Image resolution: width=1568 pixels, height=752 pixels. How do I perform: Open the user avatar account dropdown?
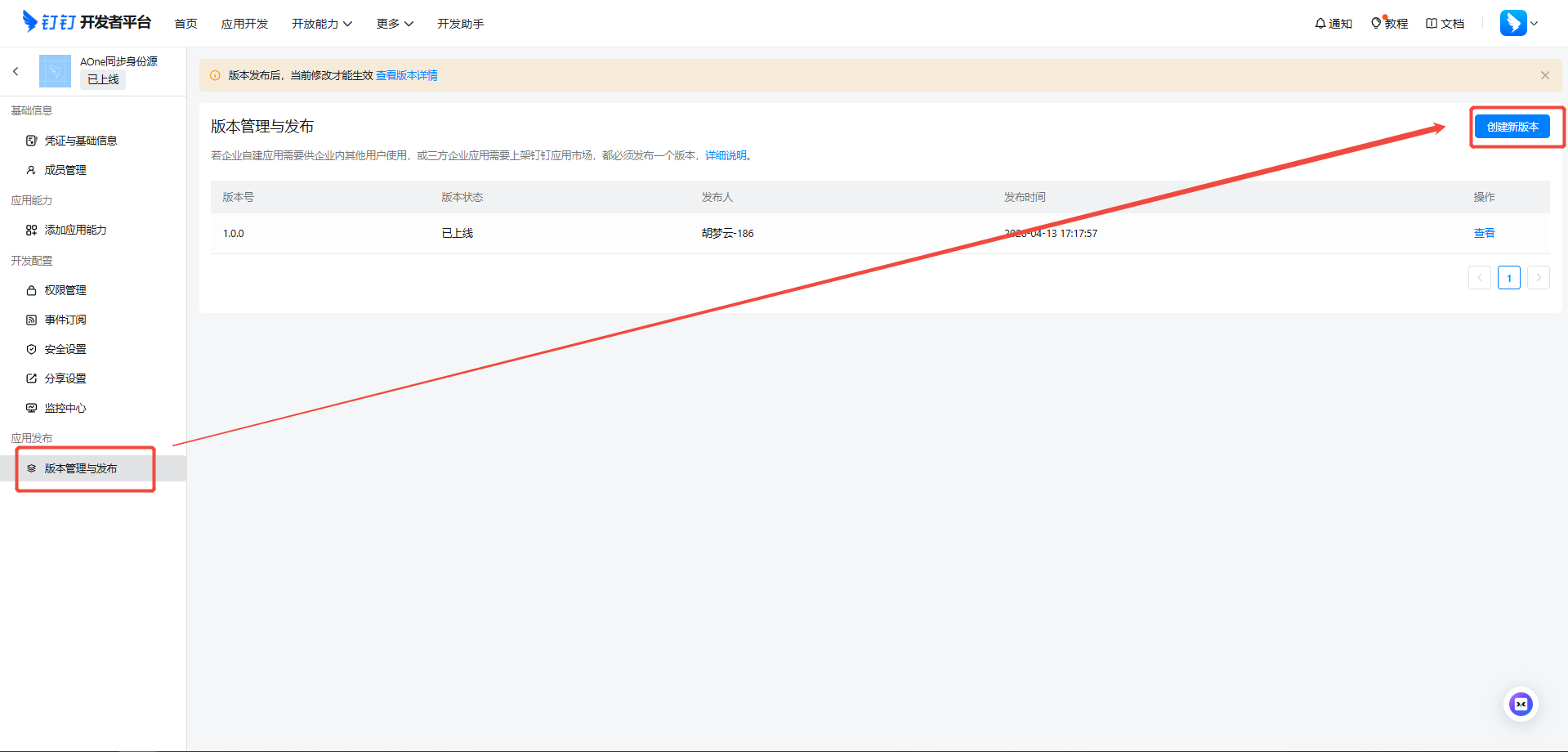1518,23
